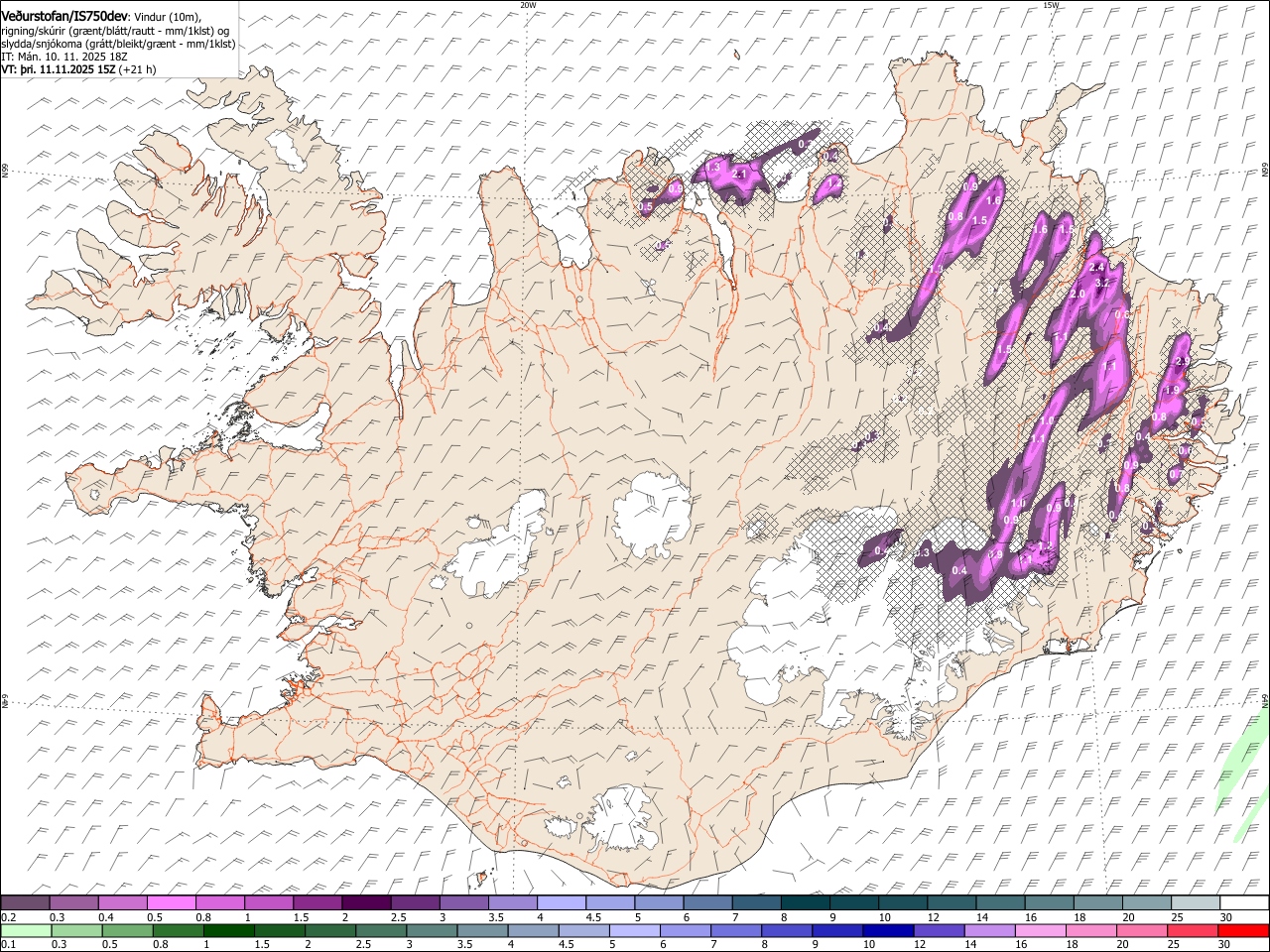Select the bottom-row violet swatch between 12 and 14
The width and height of the screenshot is (1270, 952).
[x=939, y=930]
